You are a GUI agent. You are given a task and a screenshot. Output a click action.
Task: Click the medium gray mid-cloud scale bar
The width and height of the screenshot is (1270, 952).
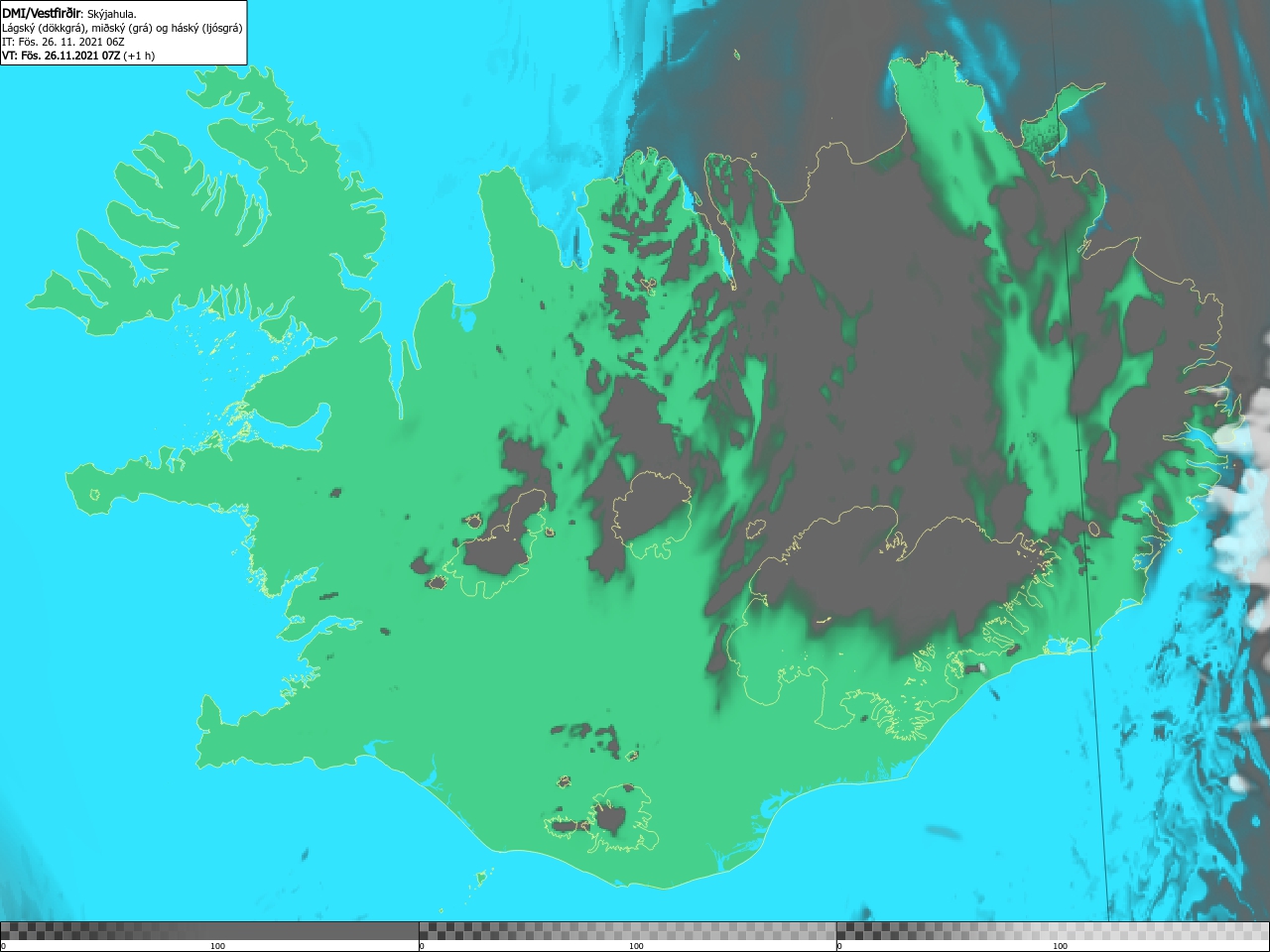[627, 930]
